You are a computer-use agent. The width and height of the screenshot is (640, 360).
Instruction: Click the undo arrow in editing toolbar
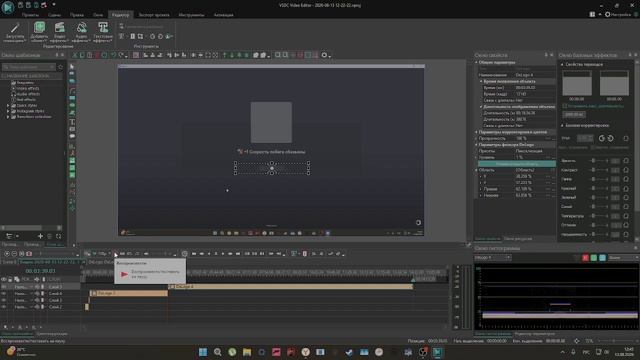(113, 55)
